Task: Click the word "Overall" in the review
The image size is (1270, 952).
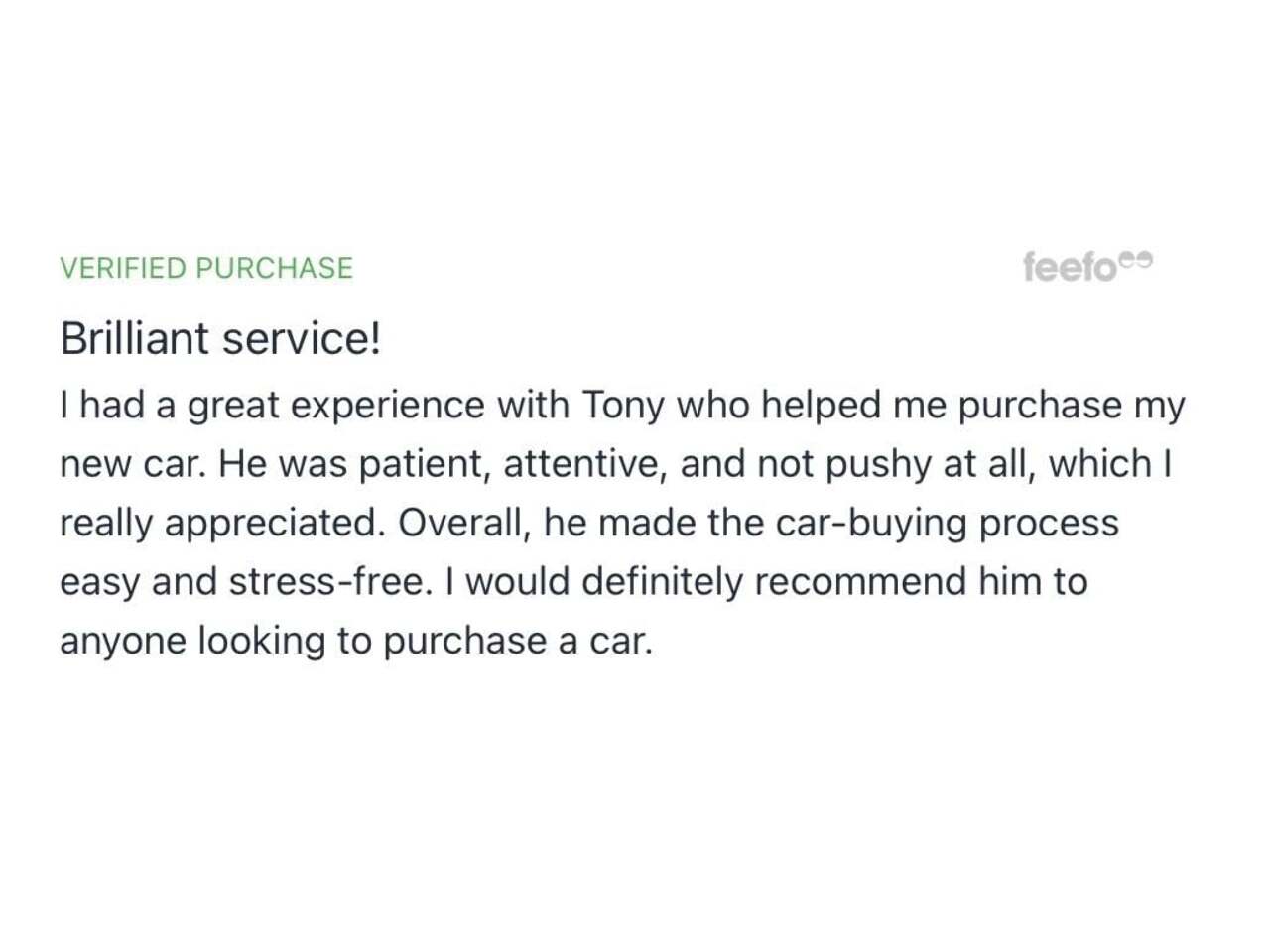Action: [464, 523]
